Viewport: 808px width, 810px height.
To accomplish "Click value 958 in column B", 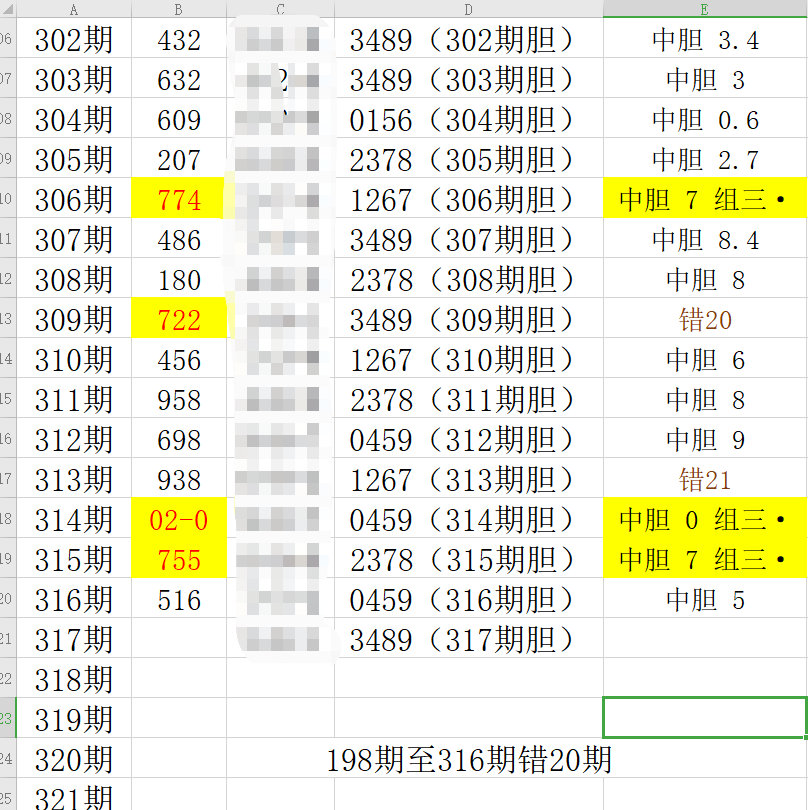I will (x=179, y=399).
